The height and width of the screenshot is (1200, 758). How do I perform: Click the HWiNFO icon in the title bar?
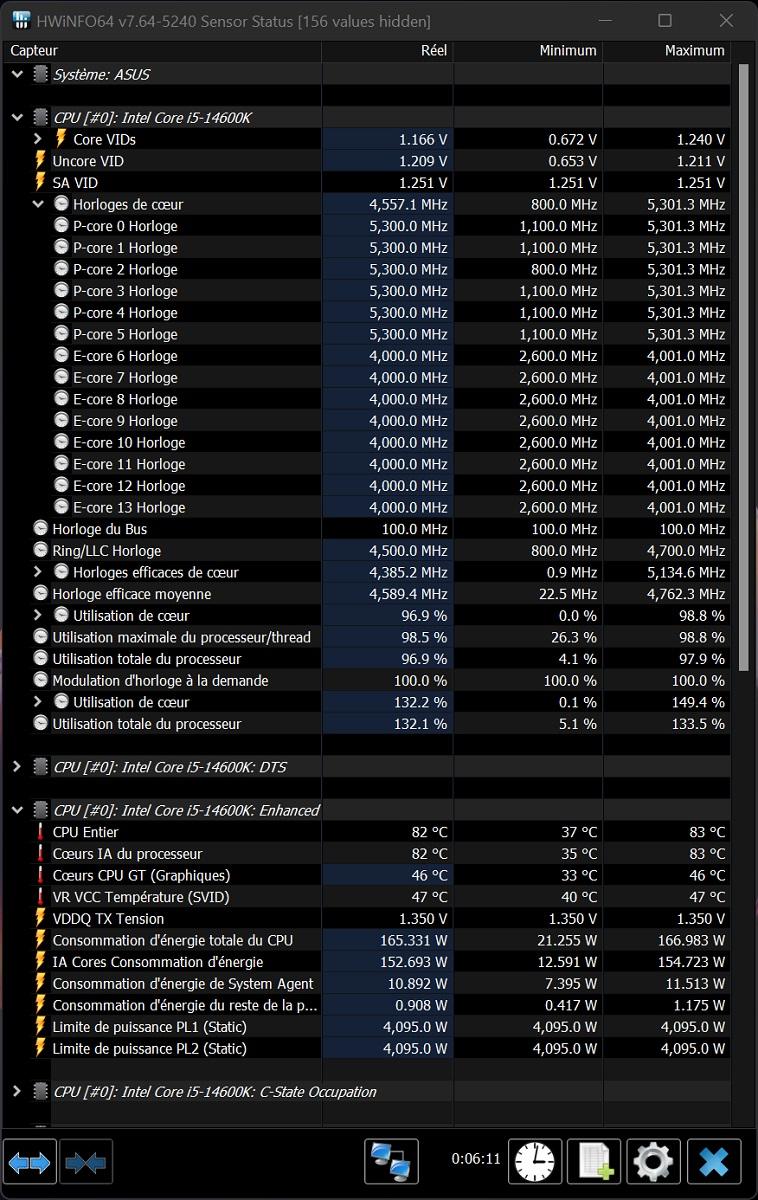(20, 20)
